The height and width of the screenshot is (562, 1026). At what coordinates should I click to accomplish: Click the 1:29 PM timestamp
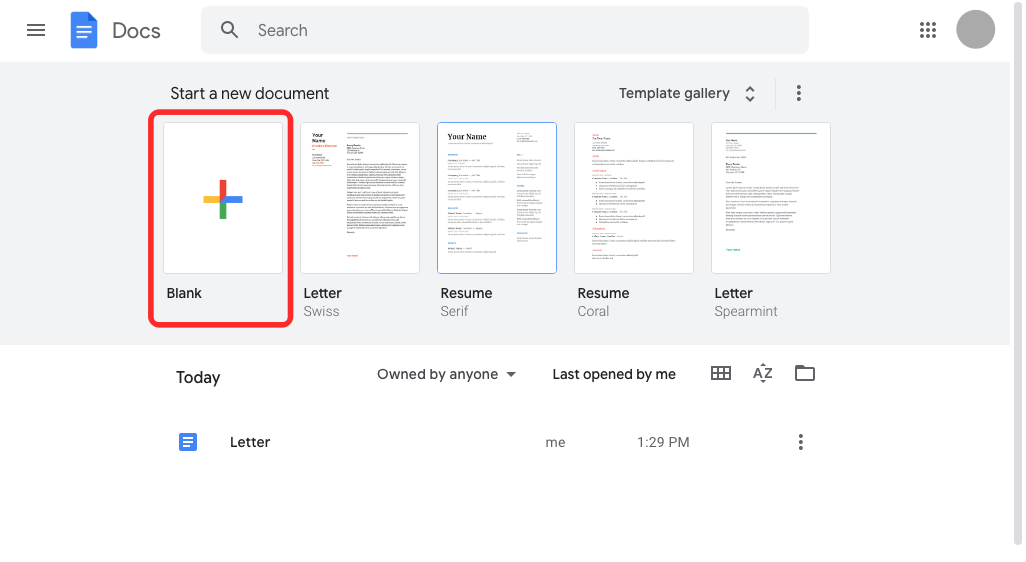[663, 442]
